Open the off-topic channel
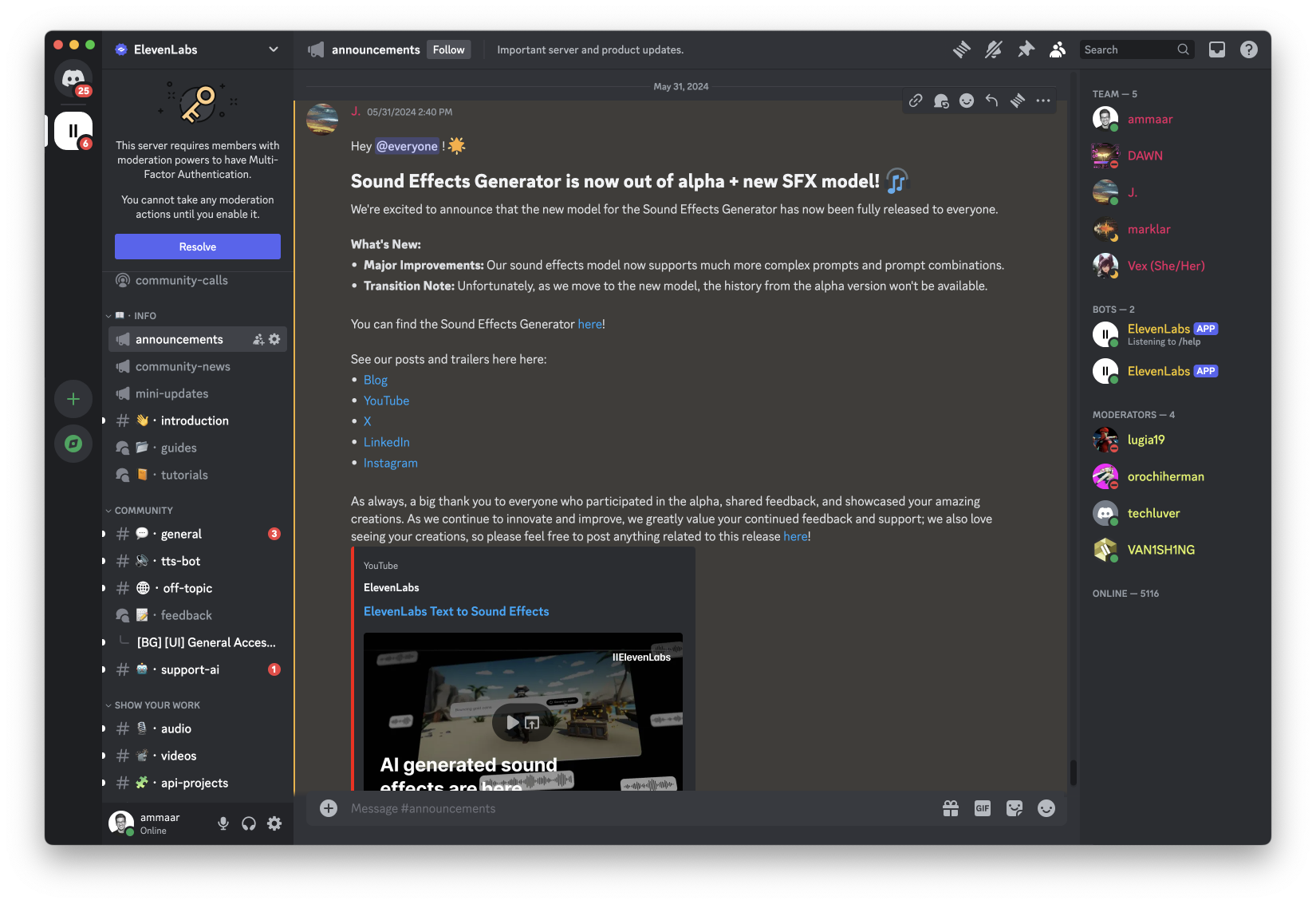Screen dimensions: 1316x904 click(x=198, y=589)
